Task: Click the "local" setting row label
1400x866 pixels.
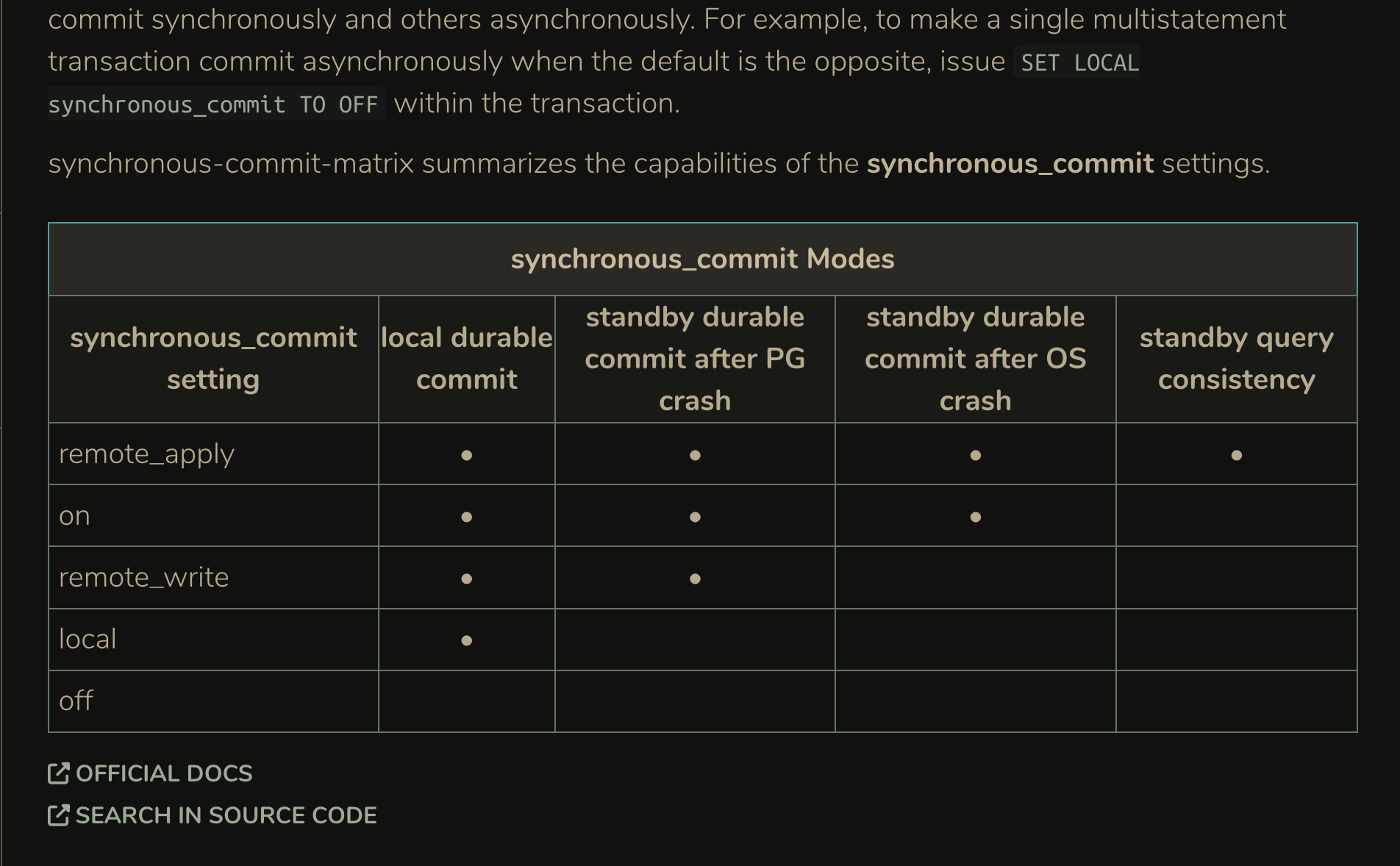Action: 87,640
